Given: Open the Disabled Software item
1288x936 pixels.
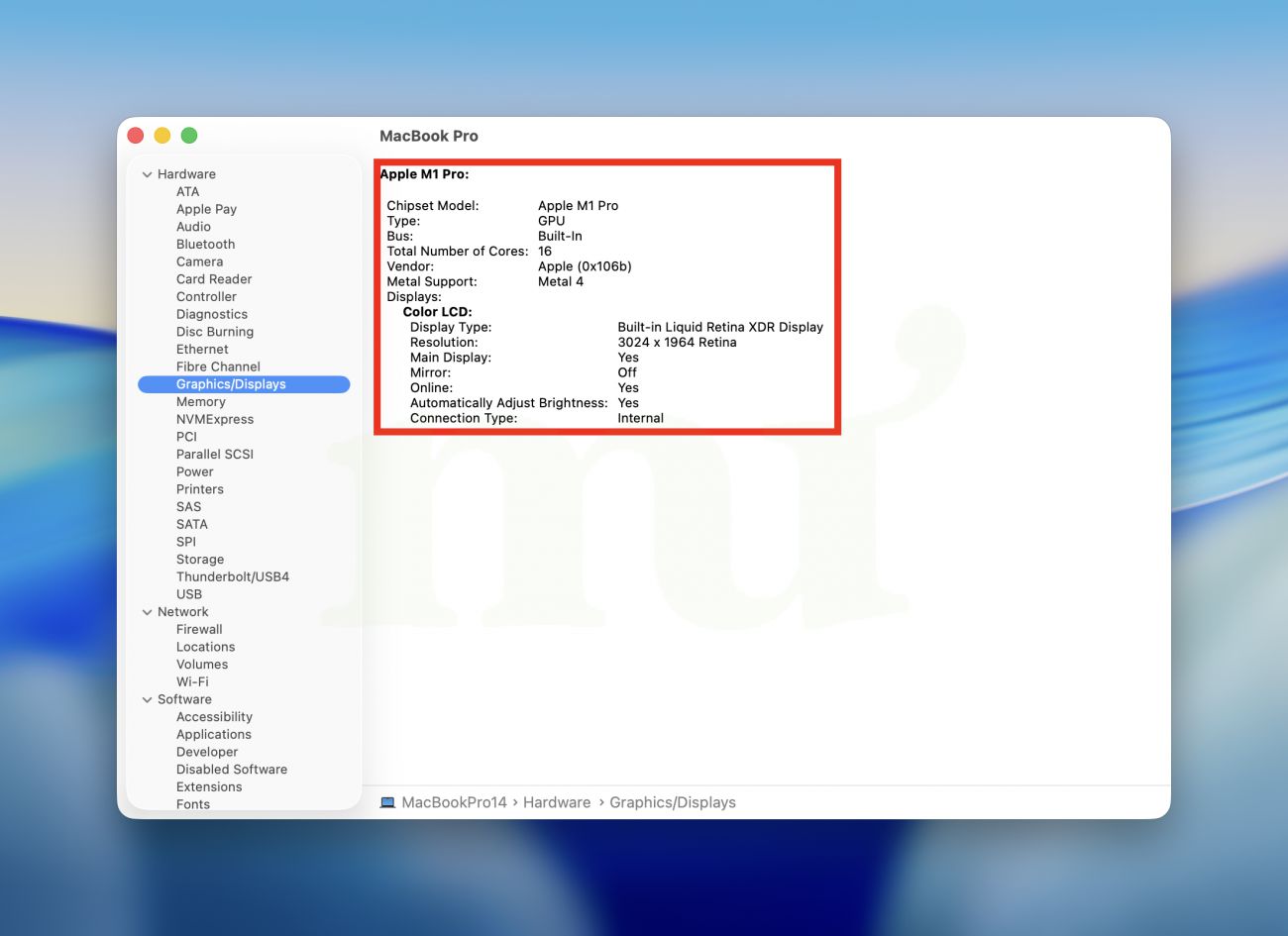Looking at the screenshot, I should click(x=232, y=770).
